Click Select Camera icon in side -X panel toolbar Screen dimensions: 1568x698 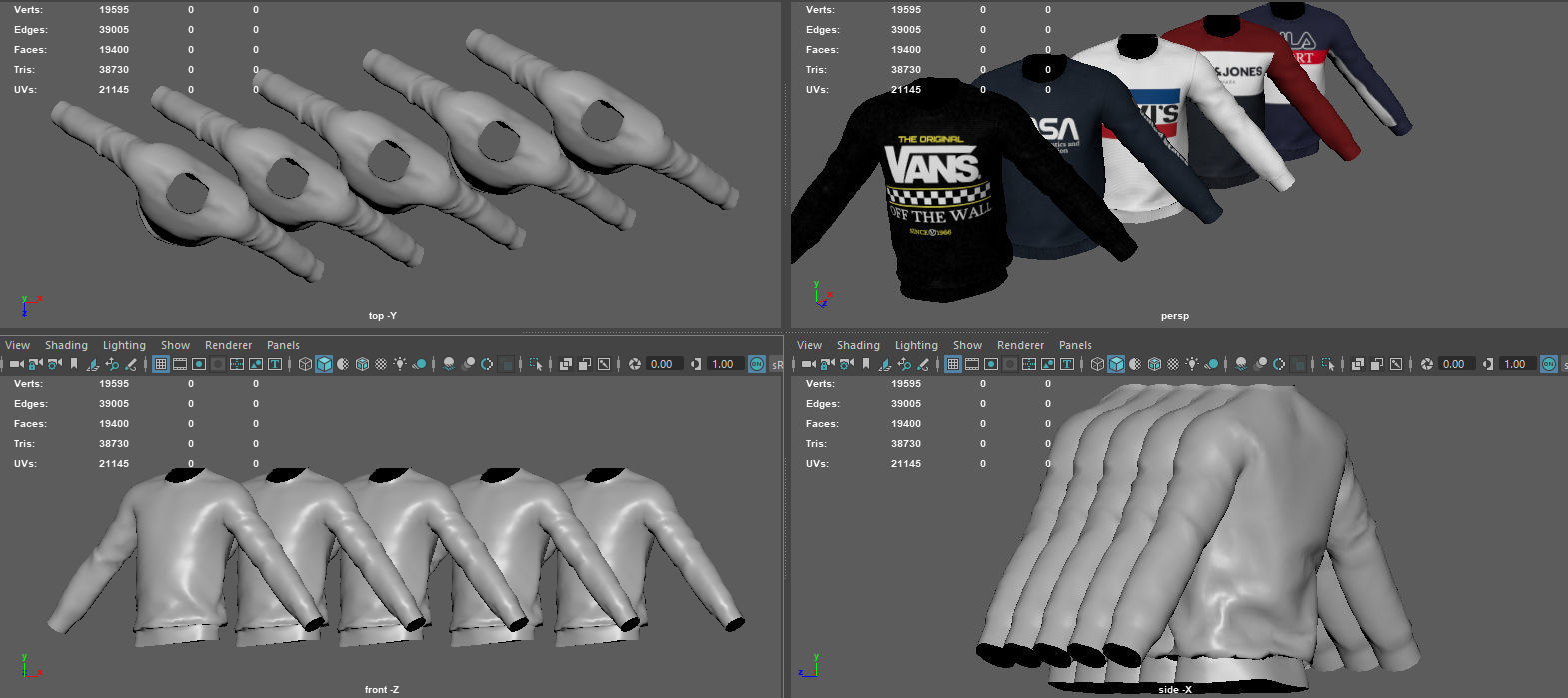pos(809,364)
